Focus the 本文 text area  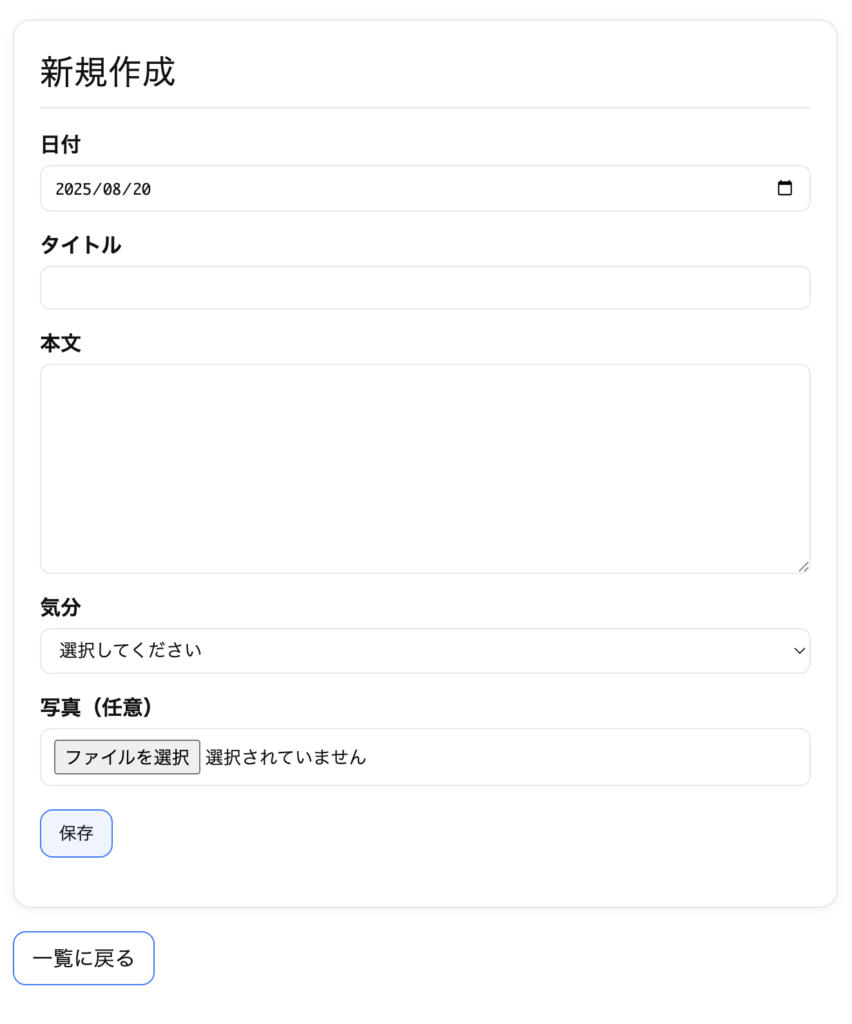coord(425,469)
